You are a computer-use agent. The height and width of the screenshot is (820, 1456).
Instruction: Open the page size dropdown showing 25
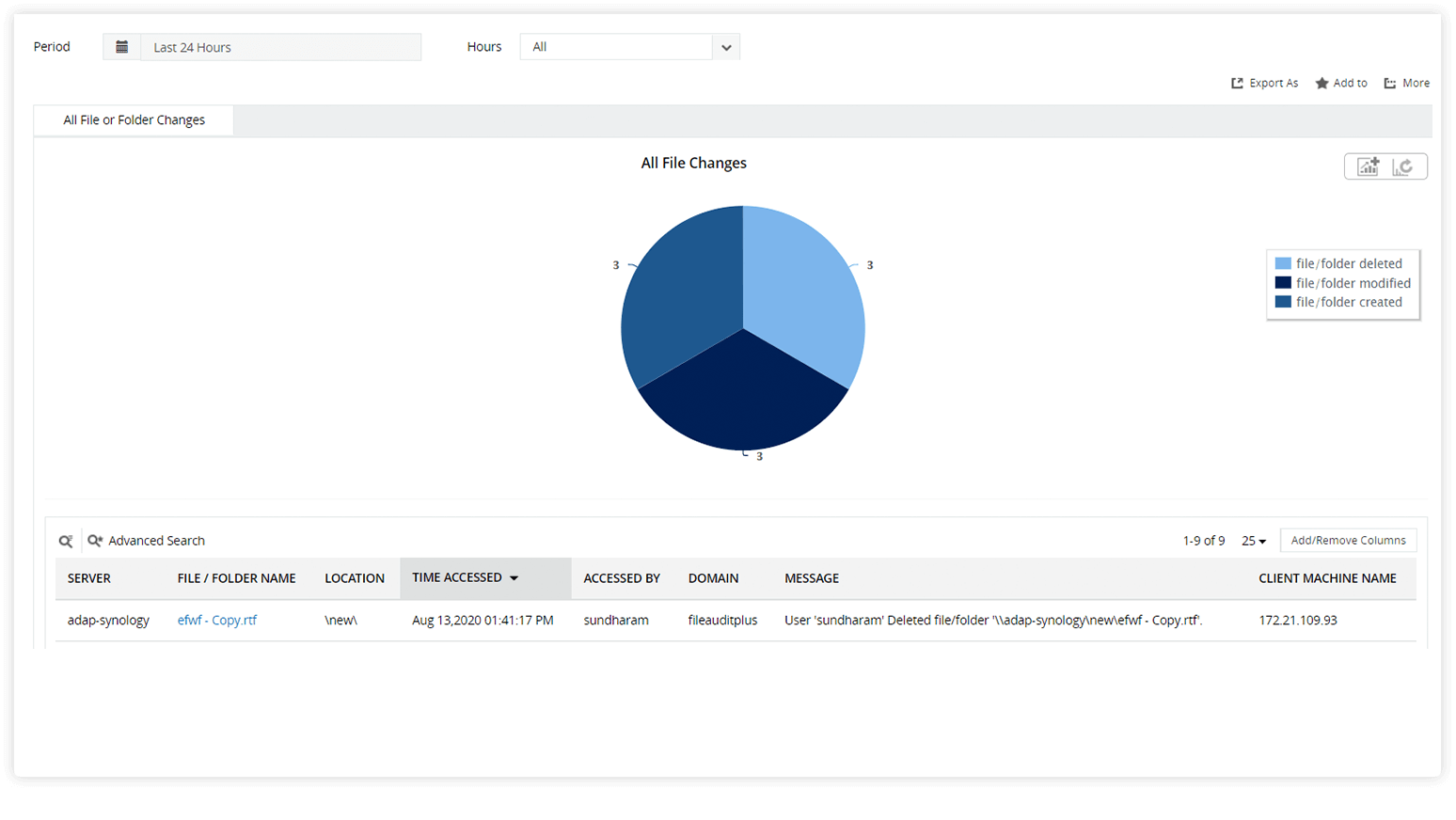(1254, 540)
